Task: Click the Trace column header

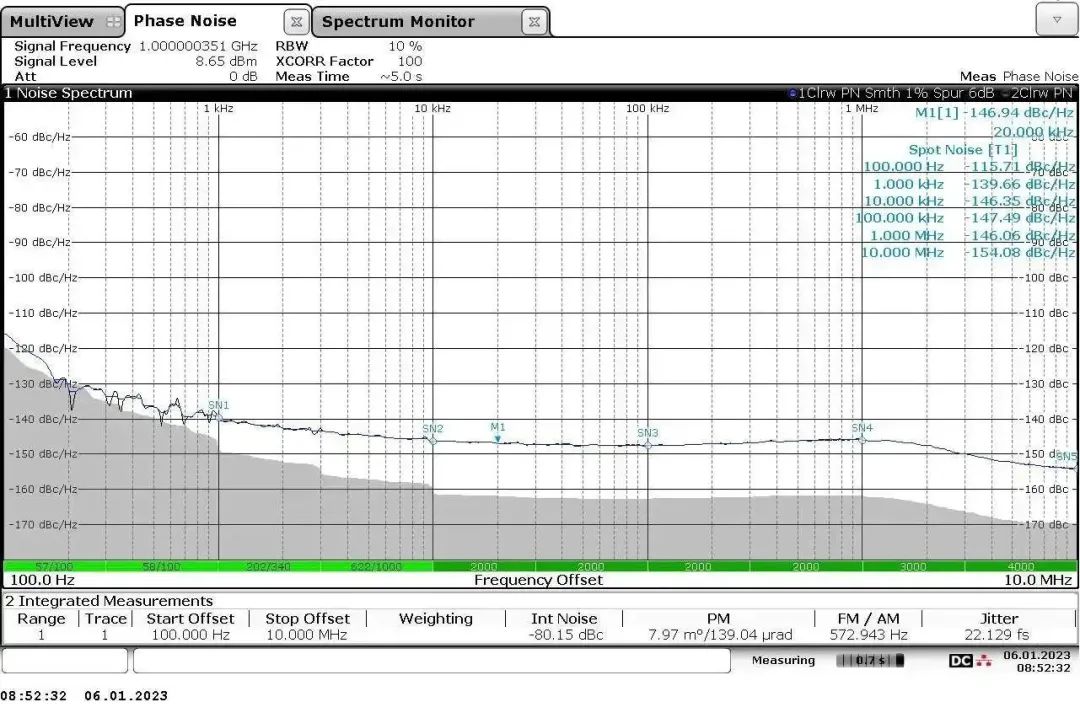Action: point(105,619)
